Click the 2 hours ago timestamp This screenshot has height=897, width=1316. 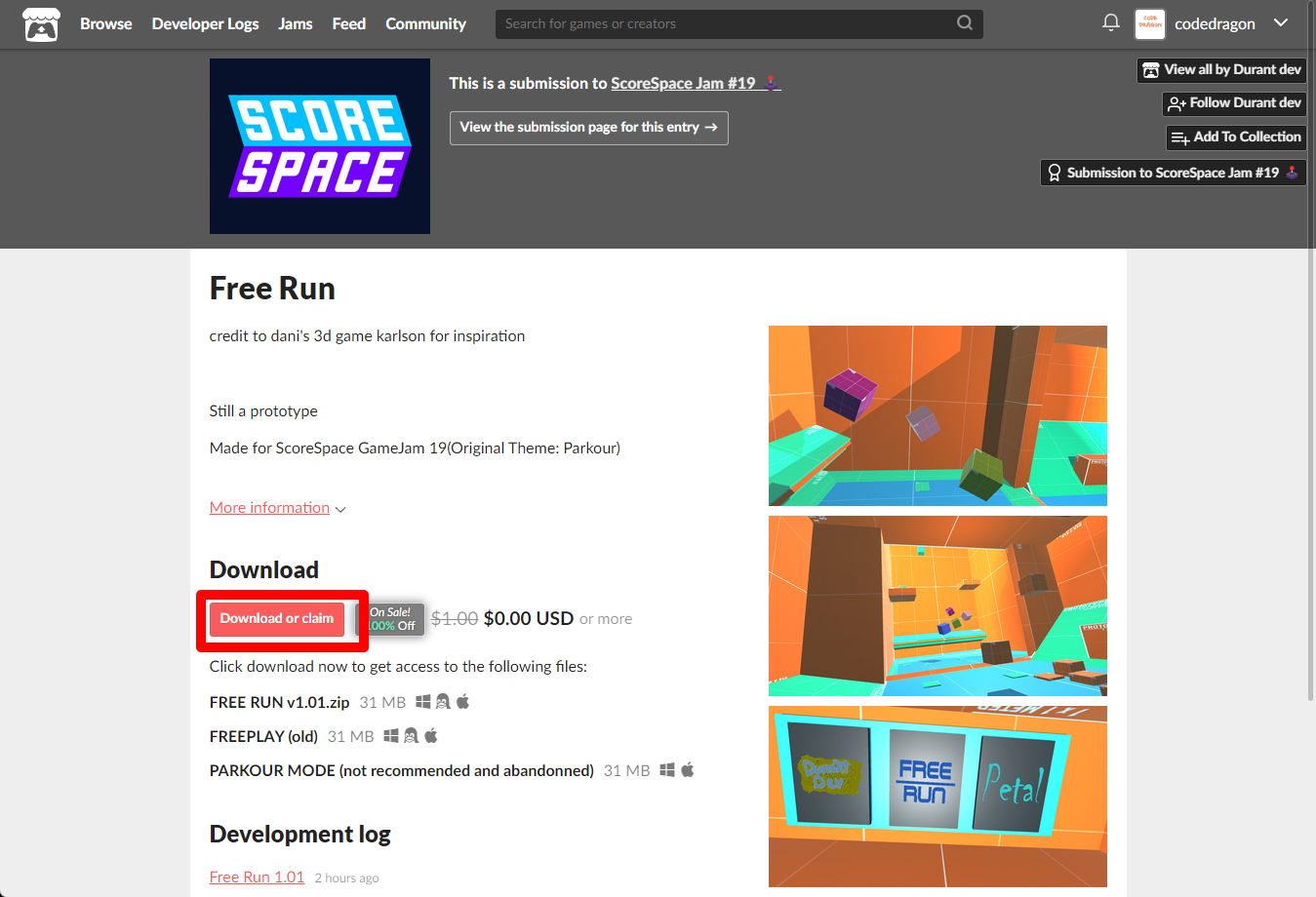[x=346, y=878]
